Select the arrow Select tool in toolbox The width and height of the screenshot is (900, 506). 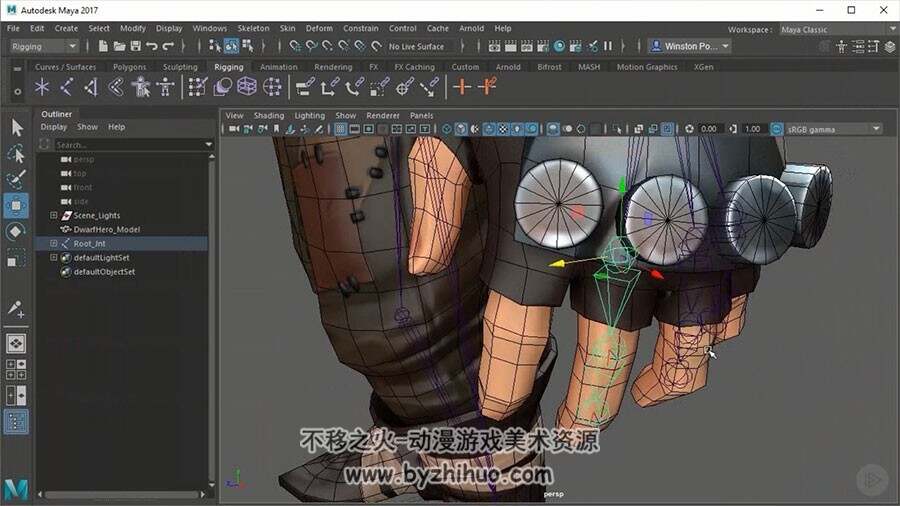(17, 127)
